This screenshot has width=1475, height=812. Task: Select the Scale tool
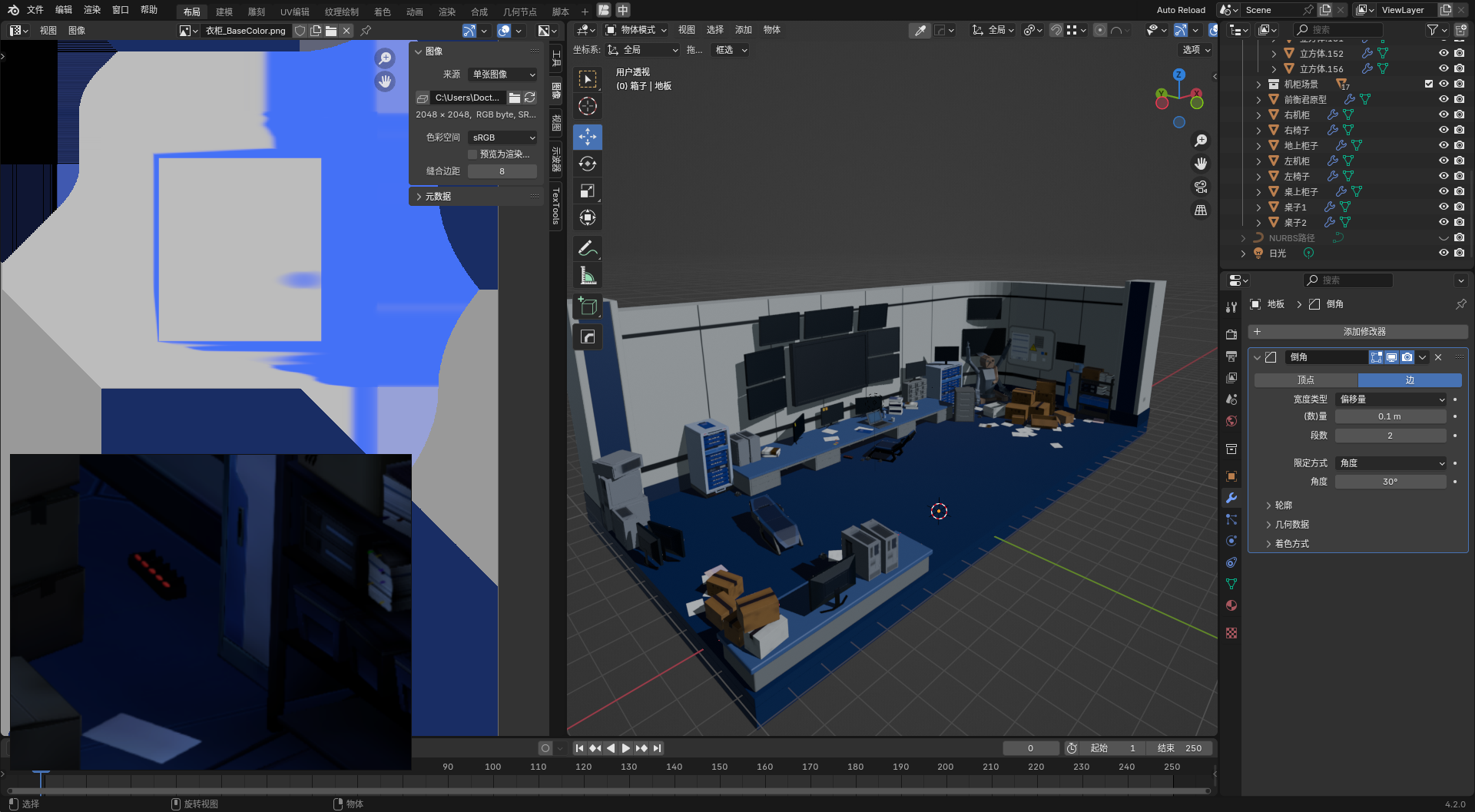[588, 191]
